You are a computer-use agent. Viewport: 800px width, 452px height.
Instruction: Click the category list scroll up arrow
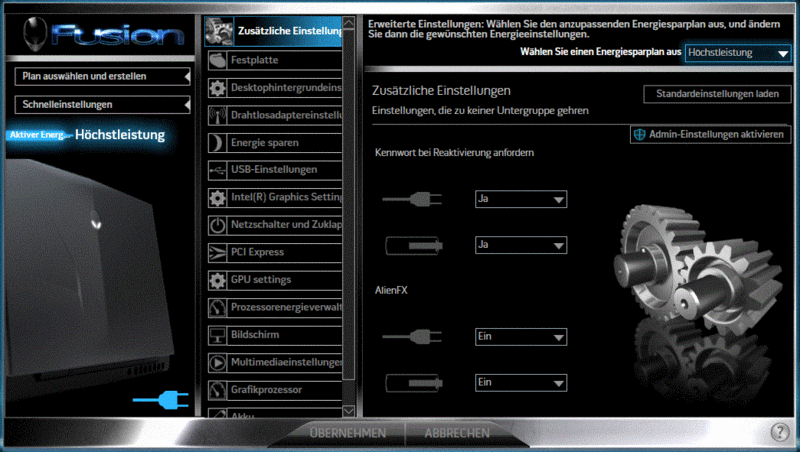click(348, 23)
